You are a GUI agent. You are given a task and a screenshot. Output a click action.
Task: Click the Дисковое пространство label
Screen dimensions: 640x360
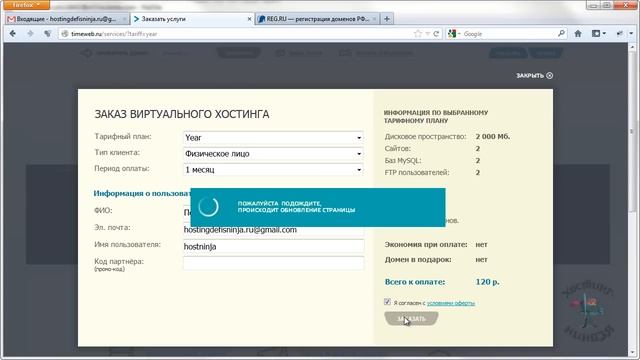point(425,137)
